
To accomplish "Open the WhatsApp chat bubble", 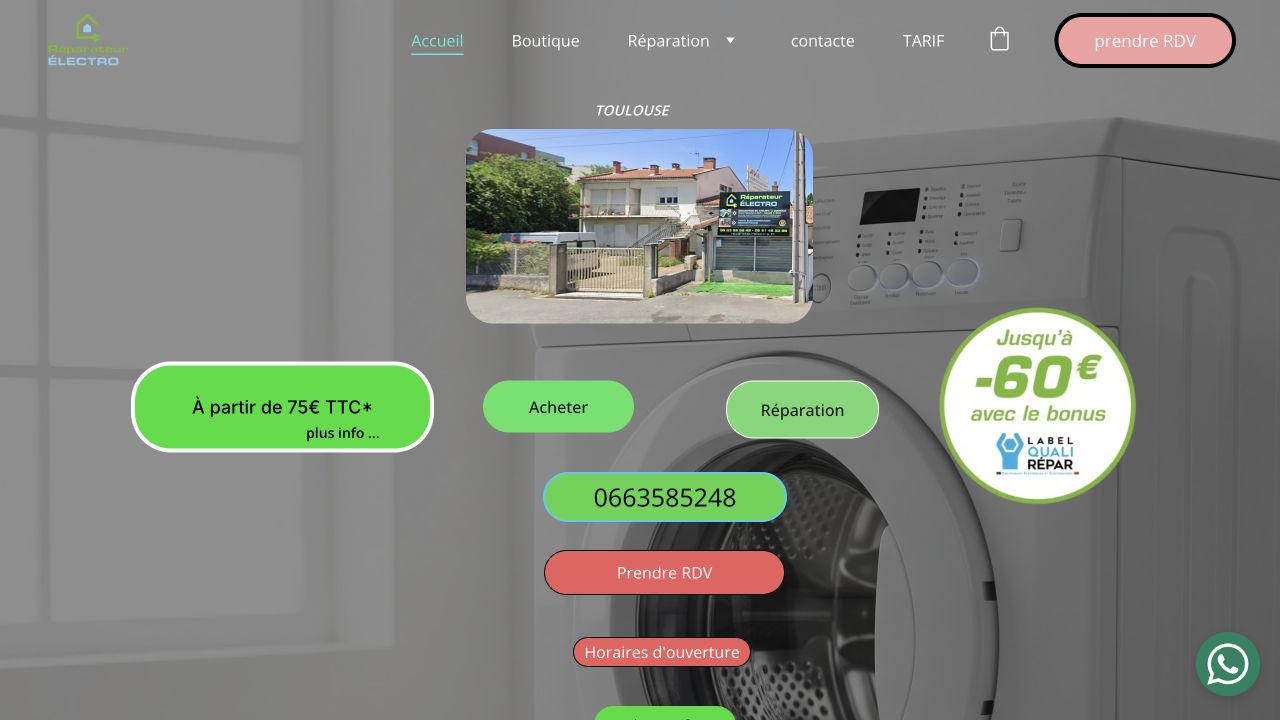I will [1228, 664].
